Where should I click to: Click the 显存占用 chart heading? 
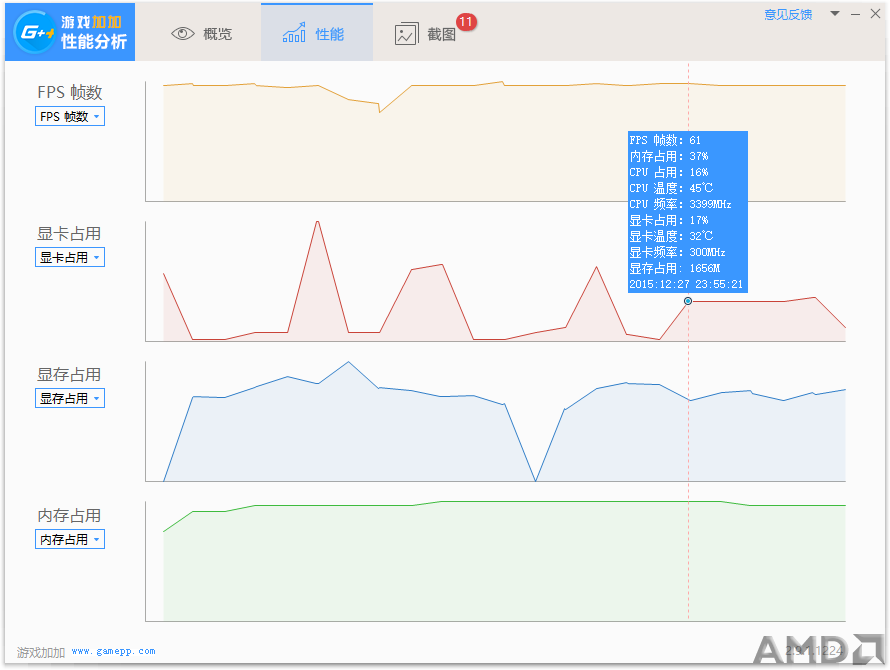[x=69, y=374]
